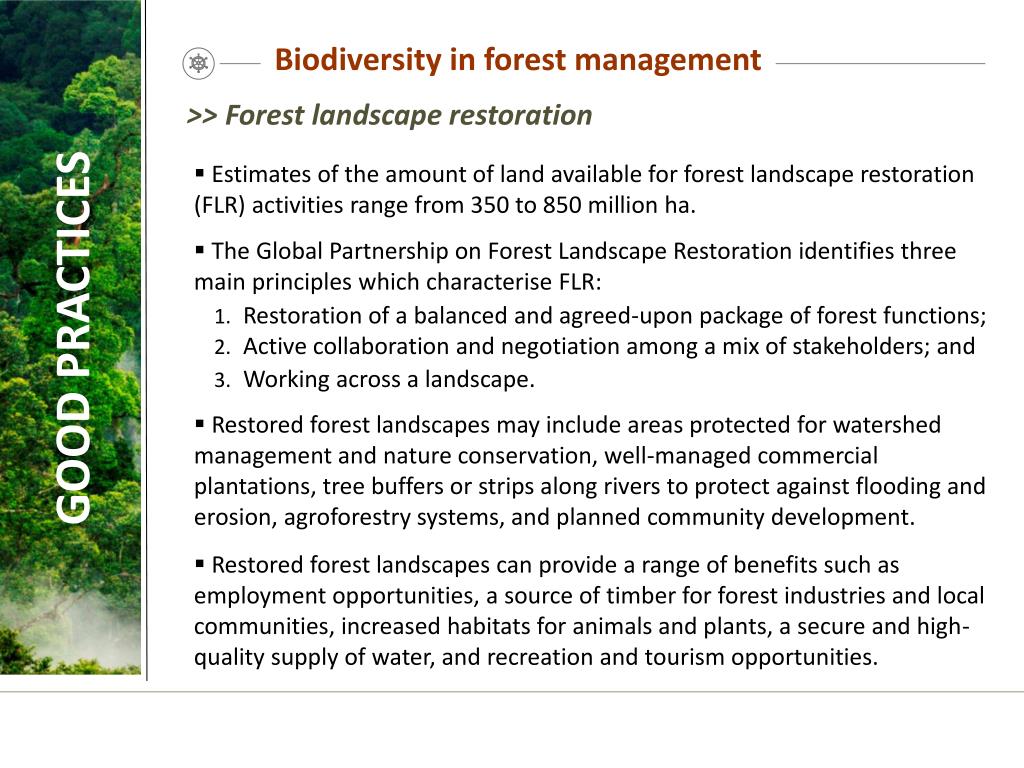Click the line "communities, increased habitats for animals"

point(582,626)
